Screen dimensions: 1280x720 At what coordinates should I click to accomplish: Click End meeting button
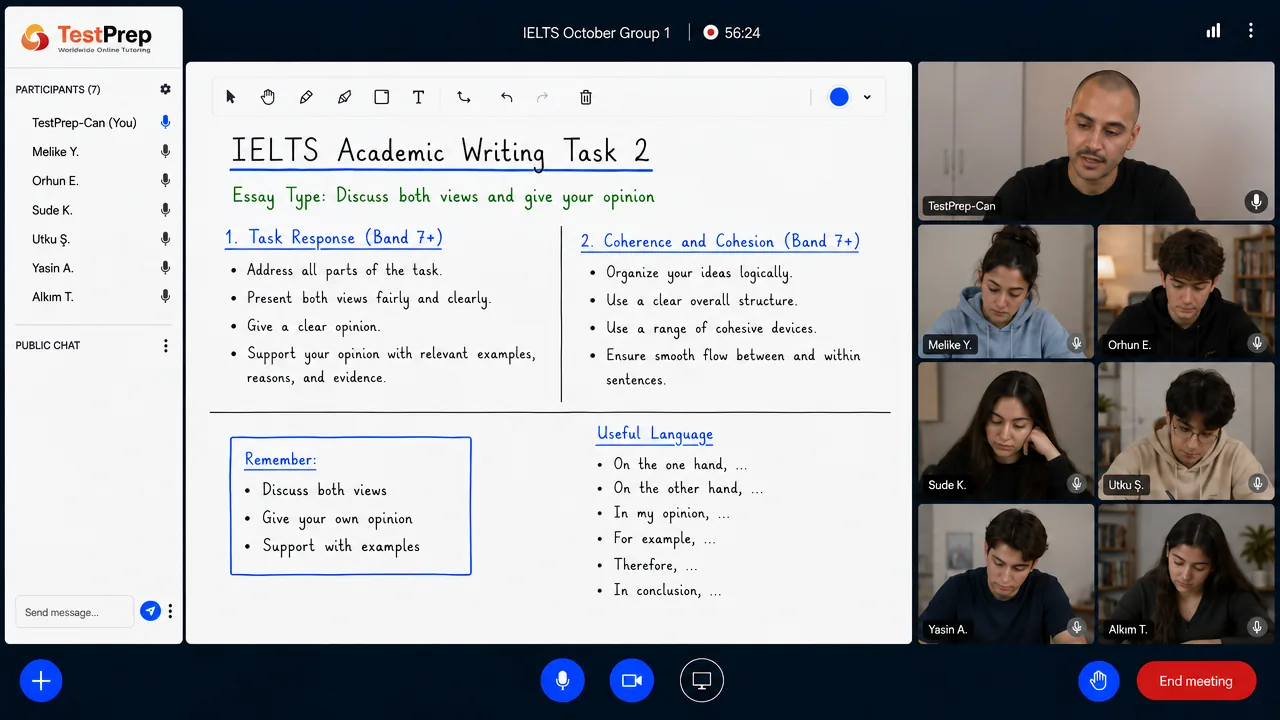click(1196, 681)
